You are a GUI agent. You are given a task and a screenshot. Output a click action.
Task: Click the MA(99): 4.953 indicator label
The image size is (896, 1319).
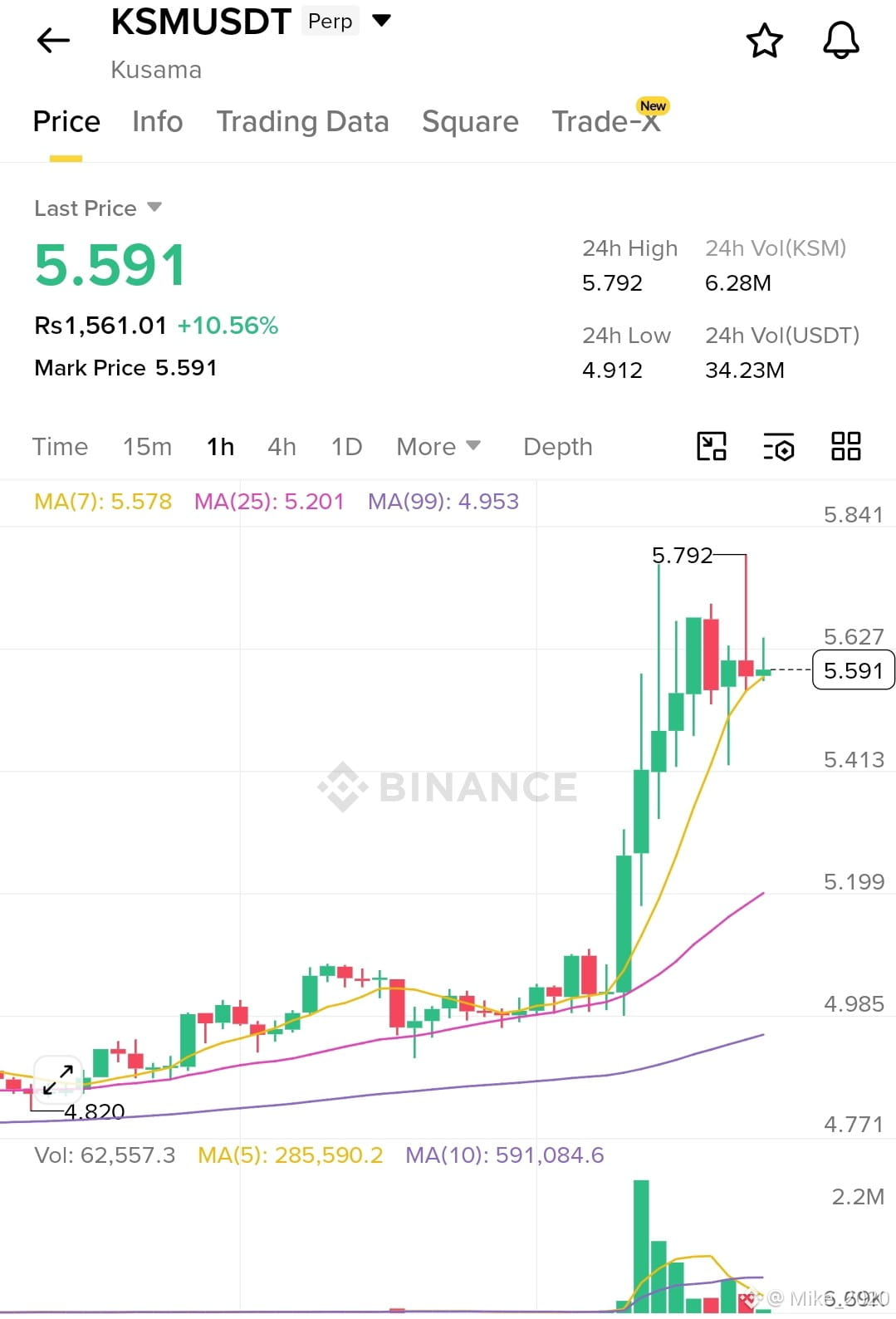tap(443, 502)
